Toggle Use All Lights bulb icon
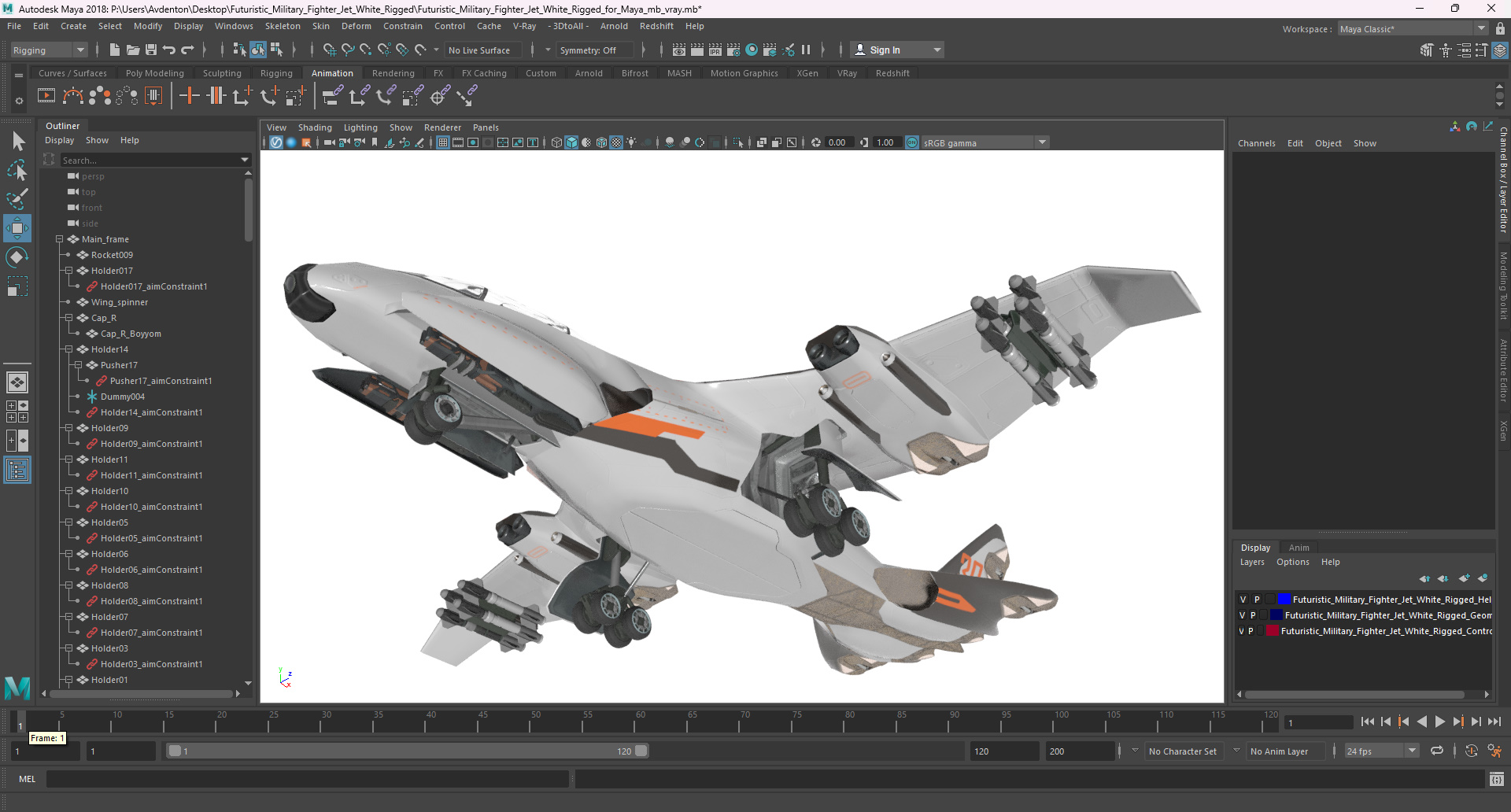The width and height of the screenshot is (1511, 812). click(631, 142)
